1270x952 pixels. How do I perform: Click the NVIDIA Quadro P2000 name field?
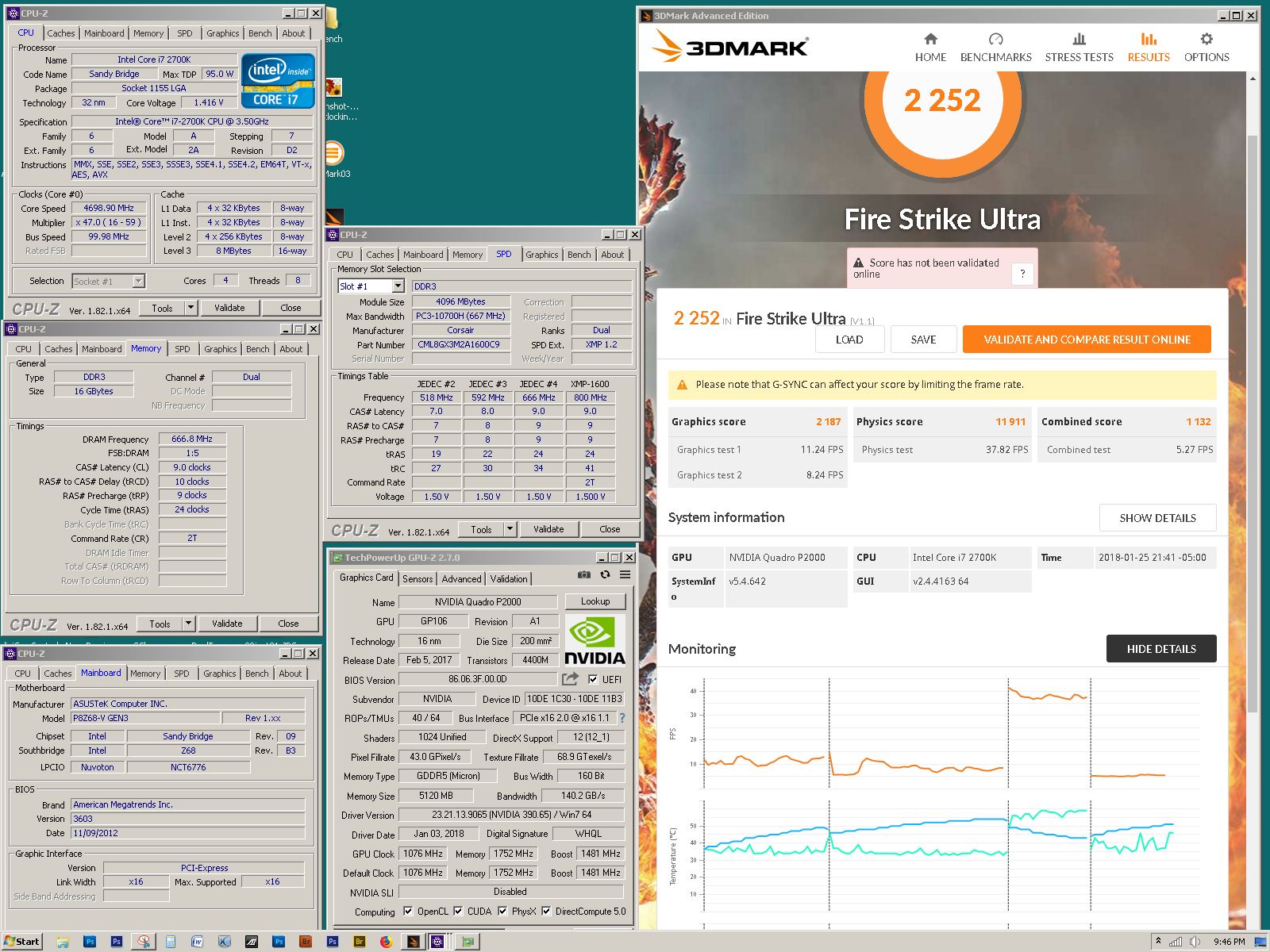coord(478,602)
